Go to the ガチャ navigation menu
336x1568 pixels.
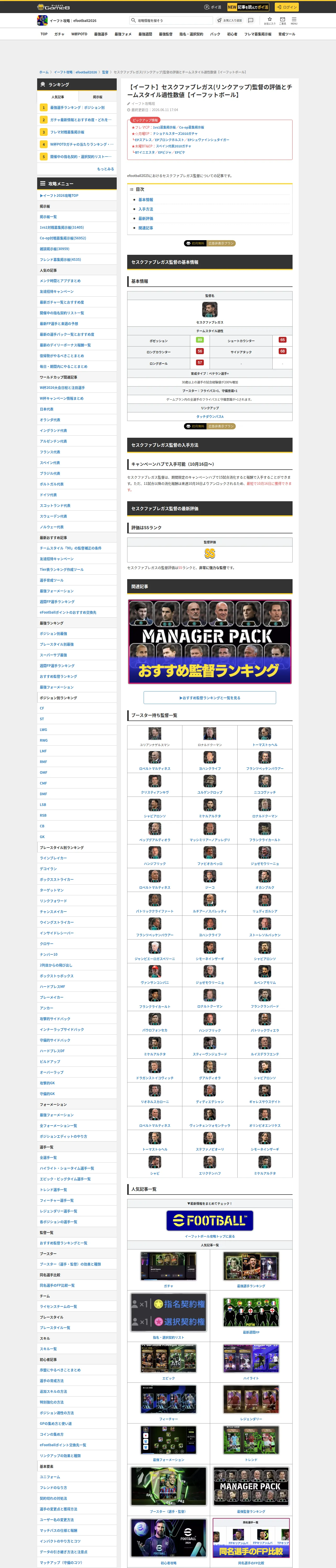pyautogui.click(x=59, y=34)
